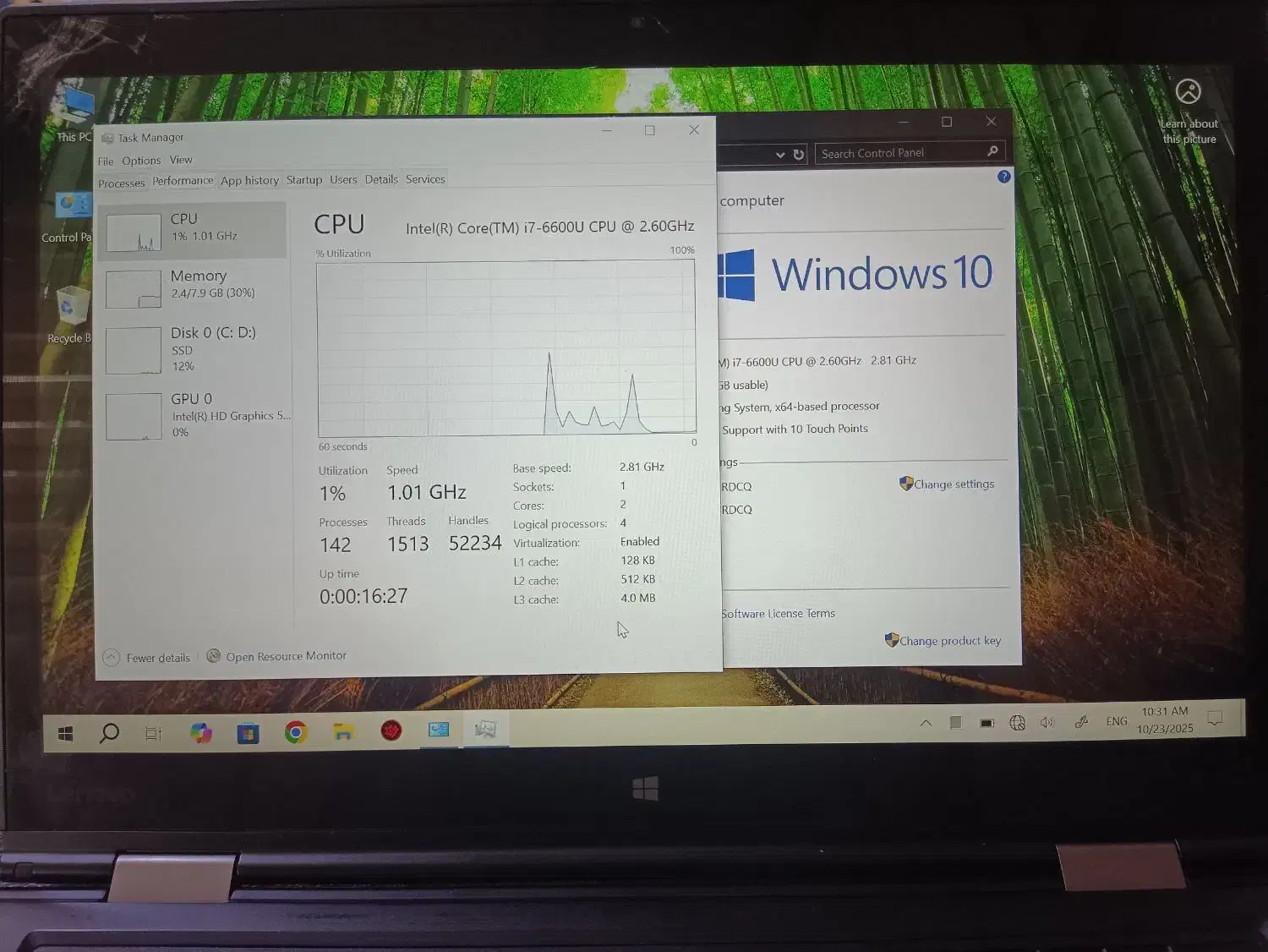Click the Speed value 1.01 GHz
This screenshot has width=1268, height=952.
click(427, 492)
